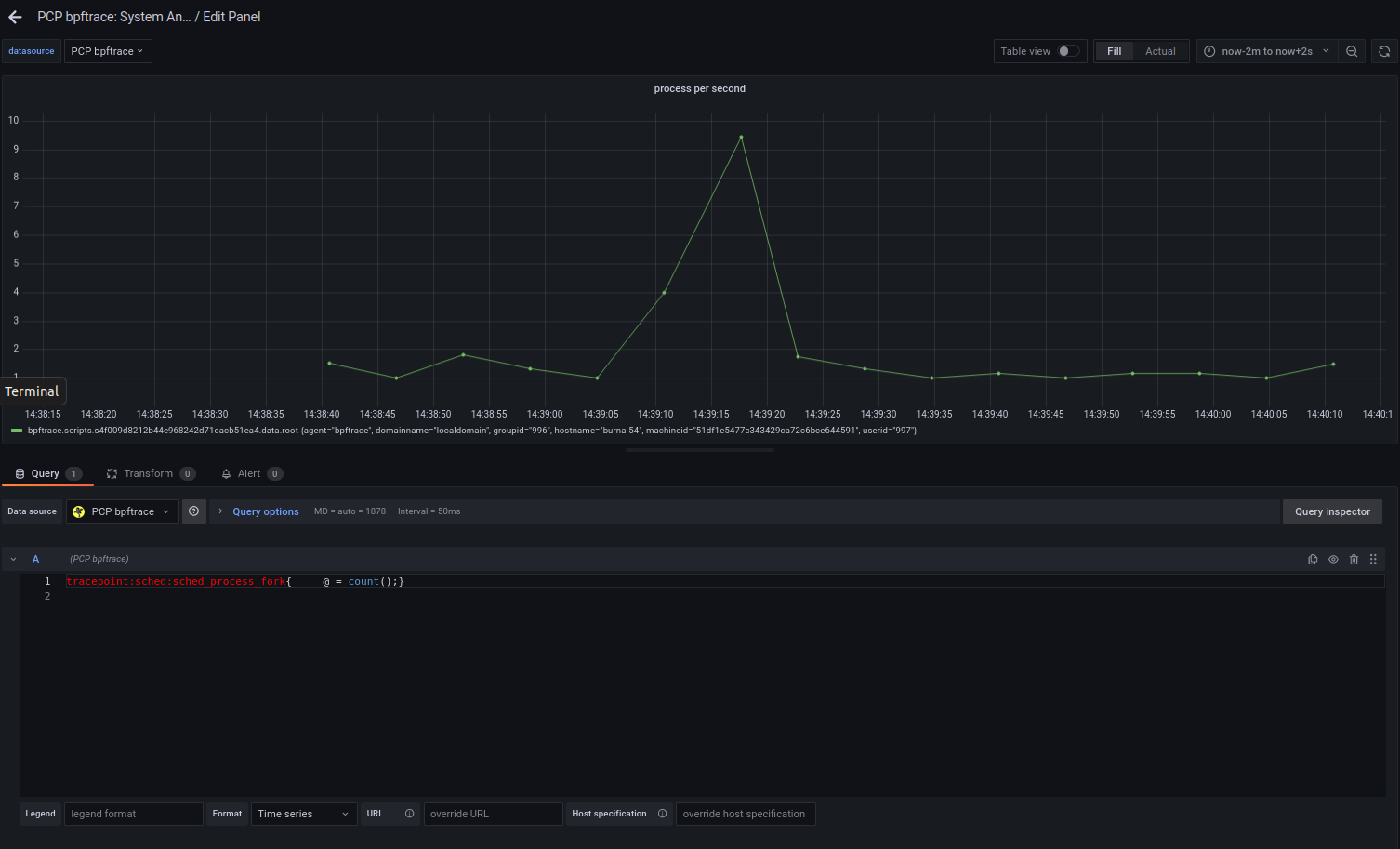Switch to the Alert tab

pos(249,473)
